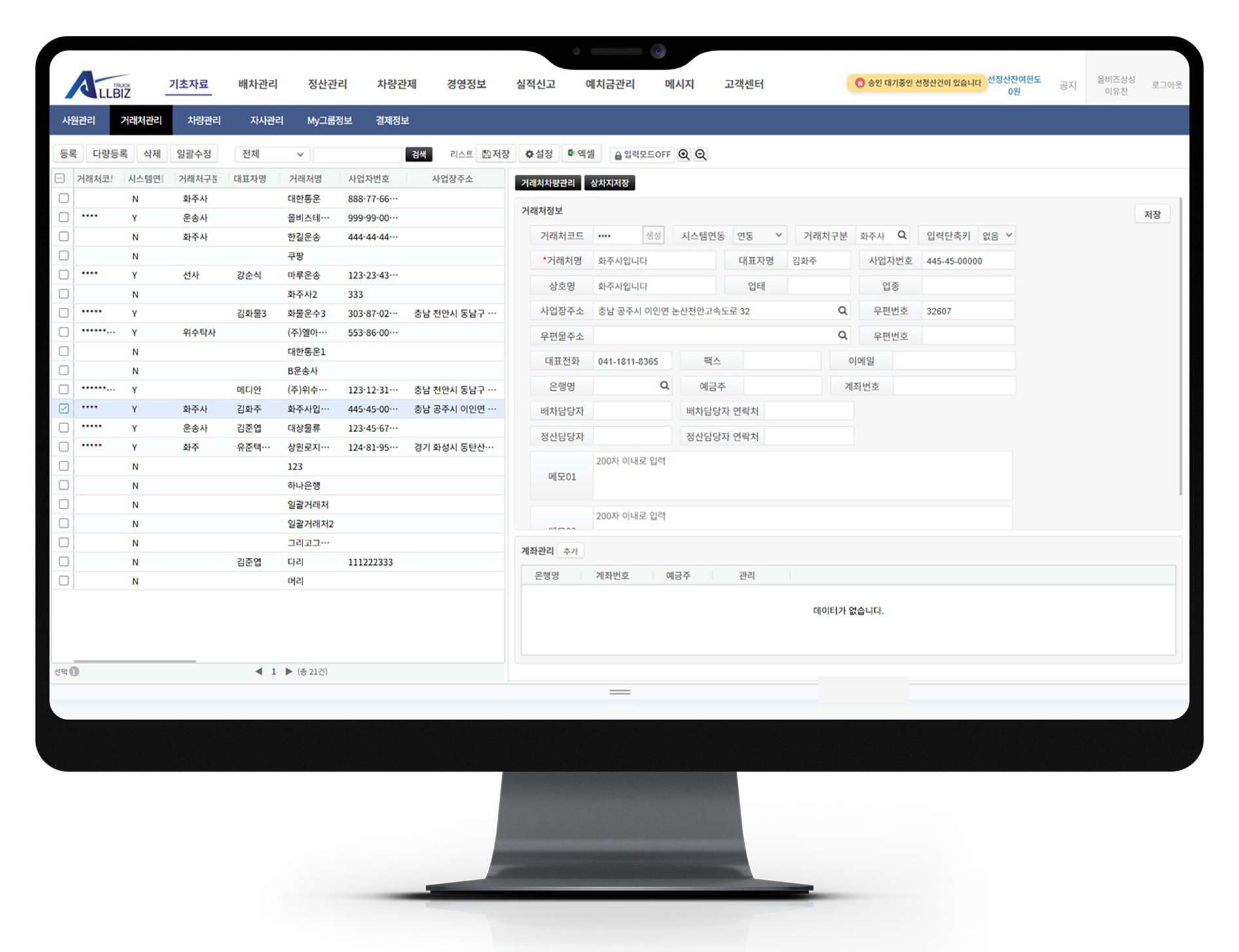Screen dimensions: 1239x952
Task: Expand the 시스템연동 dropdown
Action: 759,236
